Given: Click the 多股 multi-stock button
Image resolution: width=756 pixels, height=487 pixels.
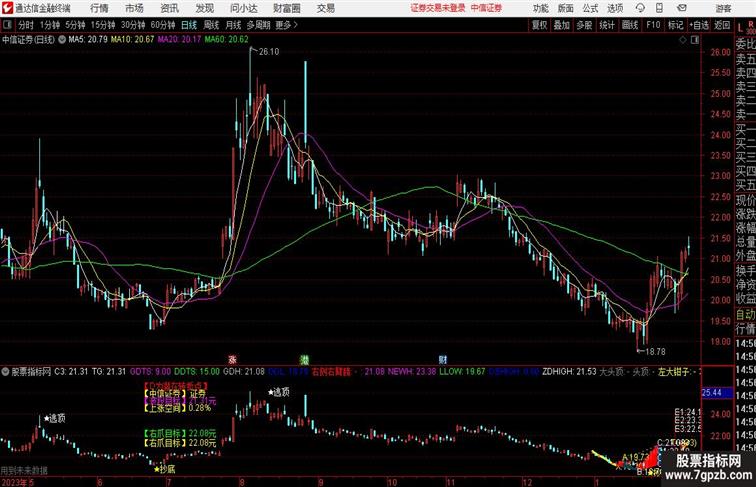Looking at the screenshot, I should pos(584,25).
